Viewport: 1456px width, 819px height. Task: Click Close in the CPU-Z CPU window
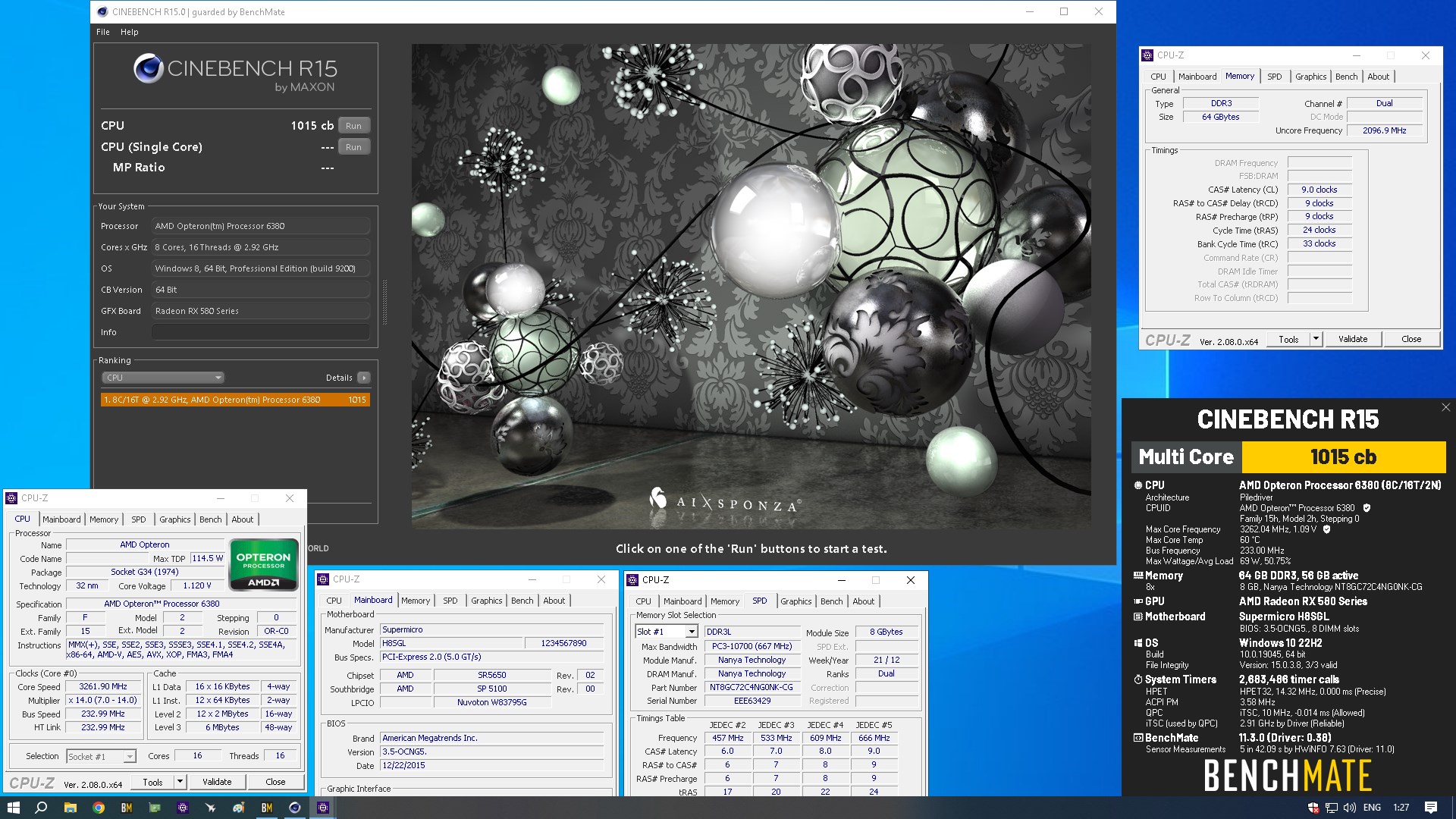(x=275, y=782)
